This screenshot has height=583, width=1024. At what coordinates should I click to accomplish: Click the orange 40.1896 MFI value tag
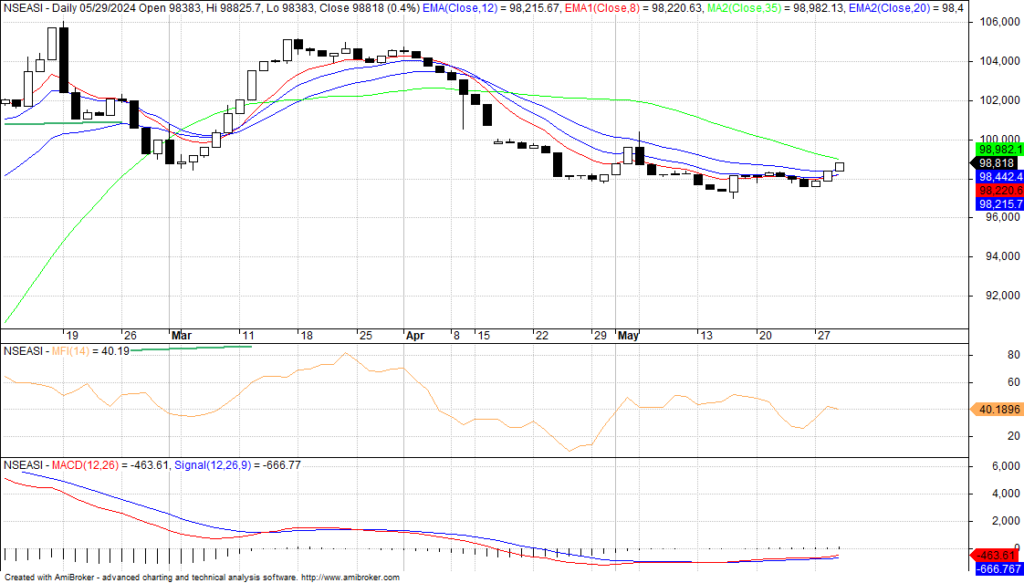[997, 408]
